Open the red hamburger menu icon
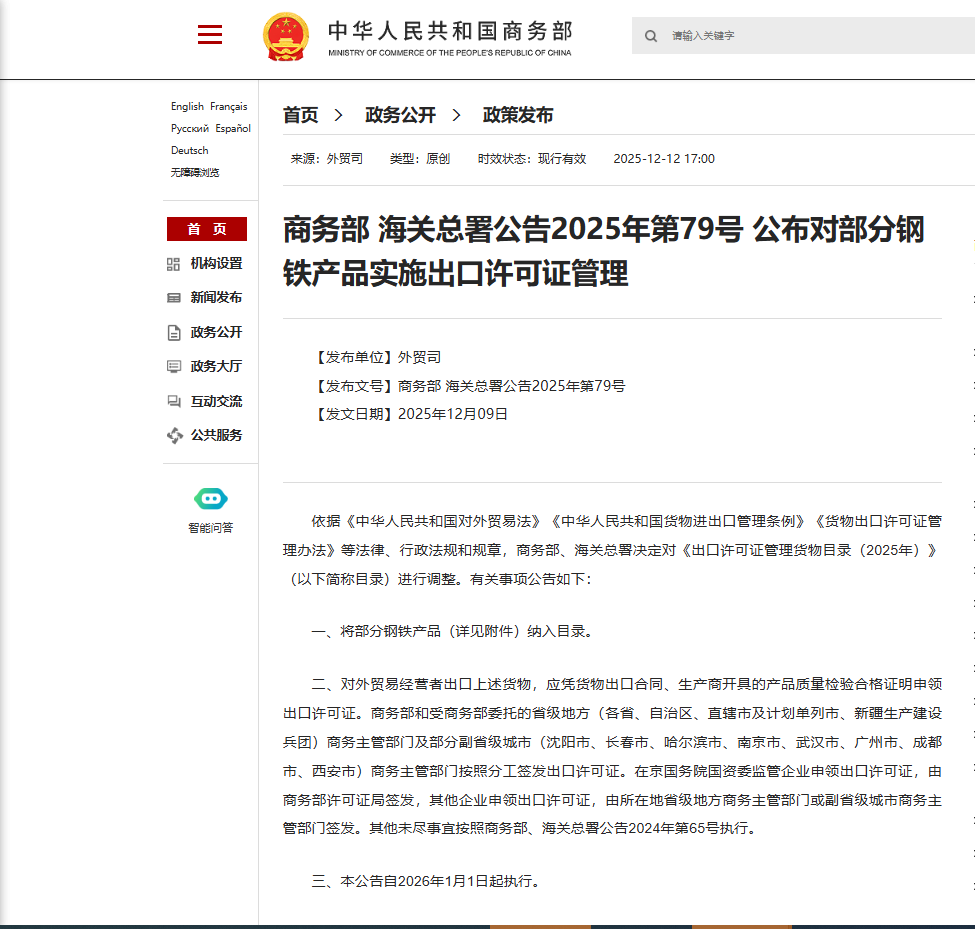This screenshot has width=975, height=929. coord(210,36)
